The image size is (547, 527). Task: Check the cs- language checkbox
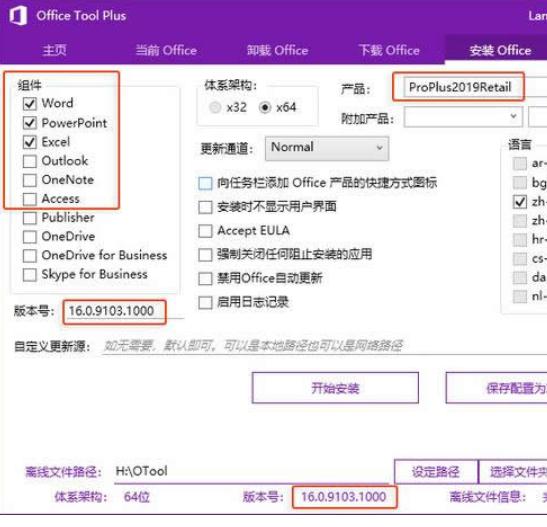(x=520, y=259)
